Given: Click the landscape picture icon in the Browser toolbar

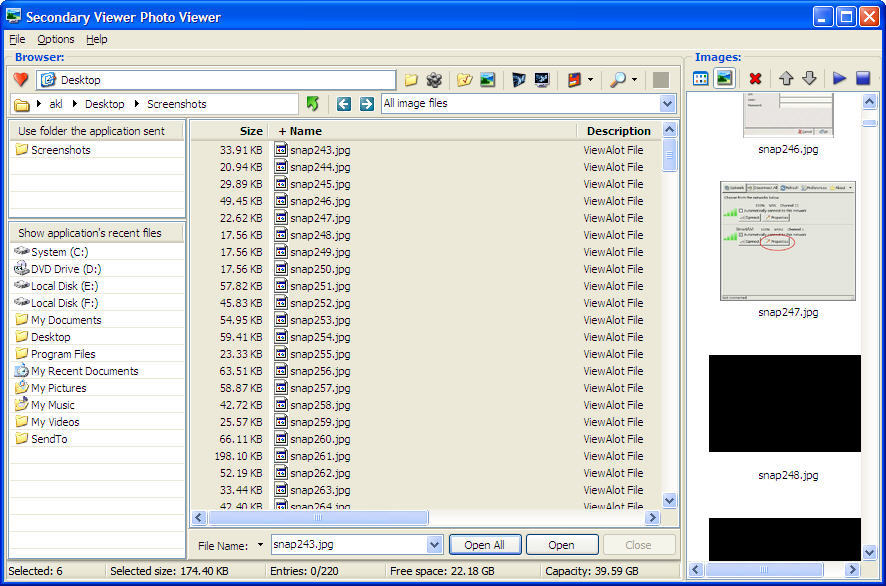Looking at the screenshot, I should click(x=487, y=80).
